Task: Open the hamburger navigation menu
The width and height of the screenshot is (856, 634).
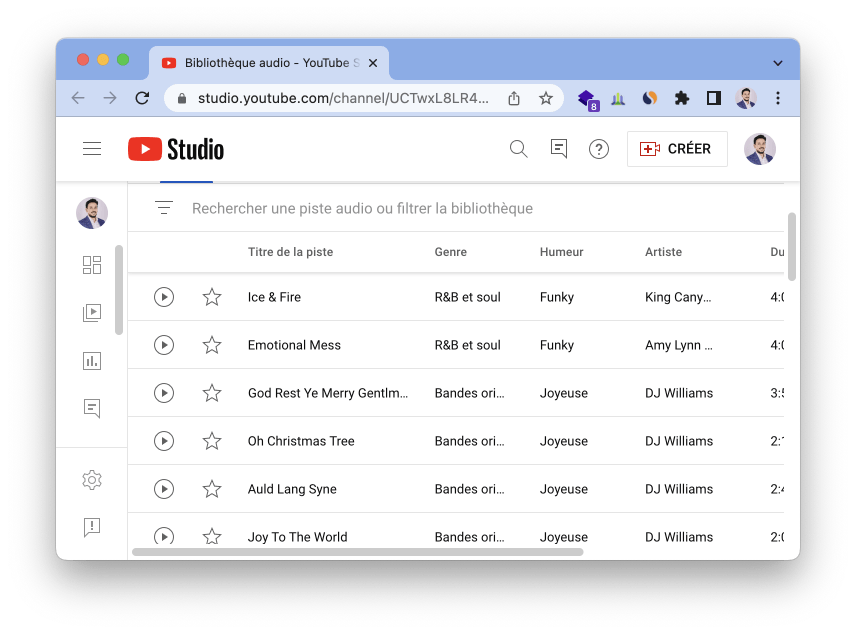Action: 92,149
